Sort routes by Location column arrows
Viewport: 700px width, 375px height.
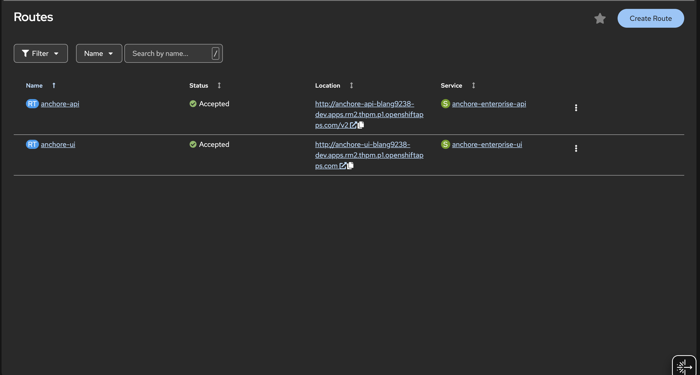pos(351,85)
